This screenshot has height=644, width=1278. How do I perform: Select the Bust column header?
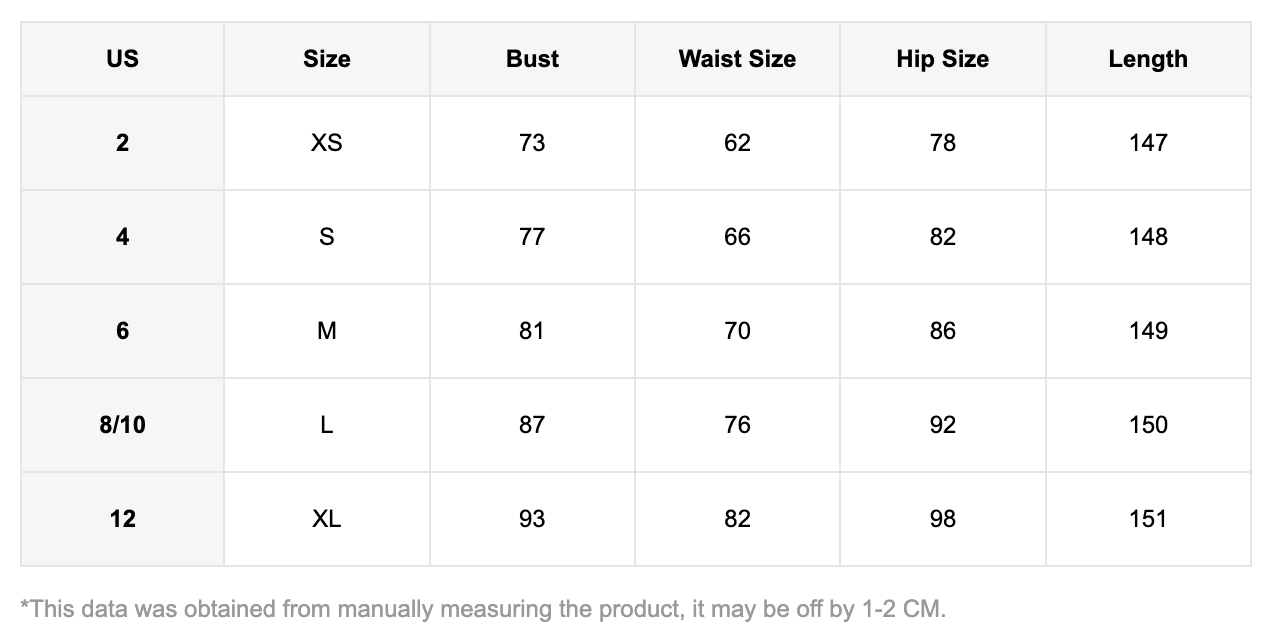coord(532,59)
